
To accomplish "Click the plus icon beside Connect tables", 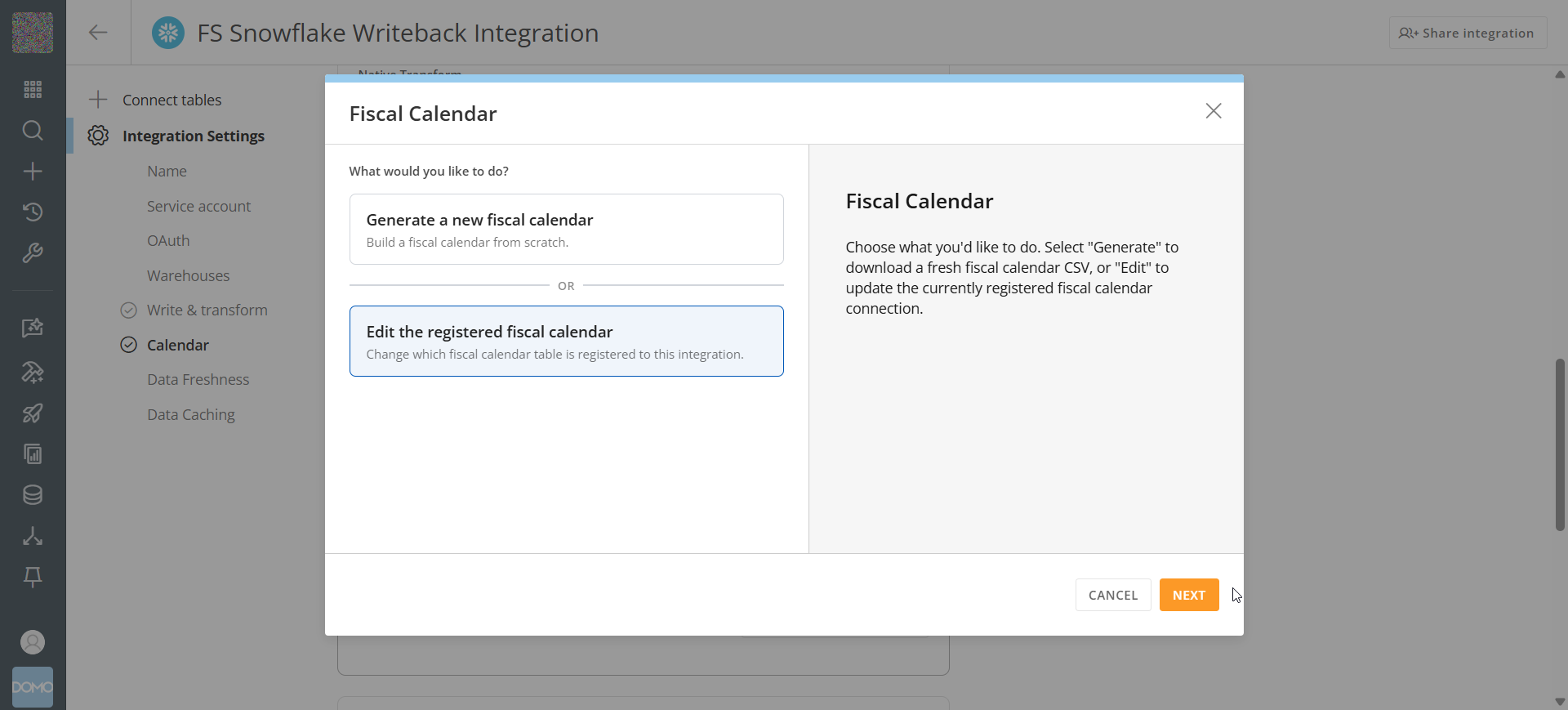I will pos(98,100).
